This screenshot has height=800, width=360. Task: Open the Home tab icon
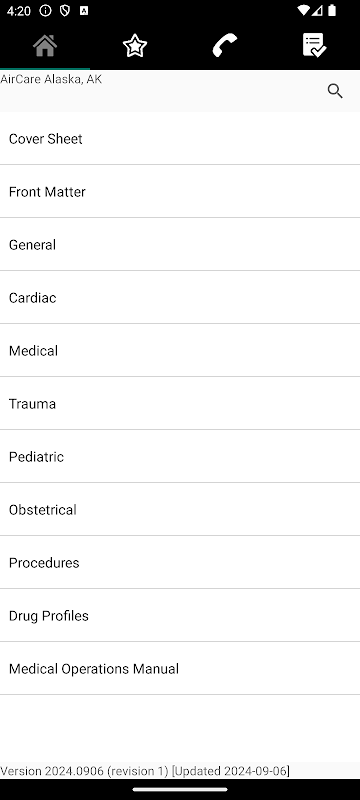pos(45,45)
